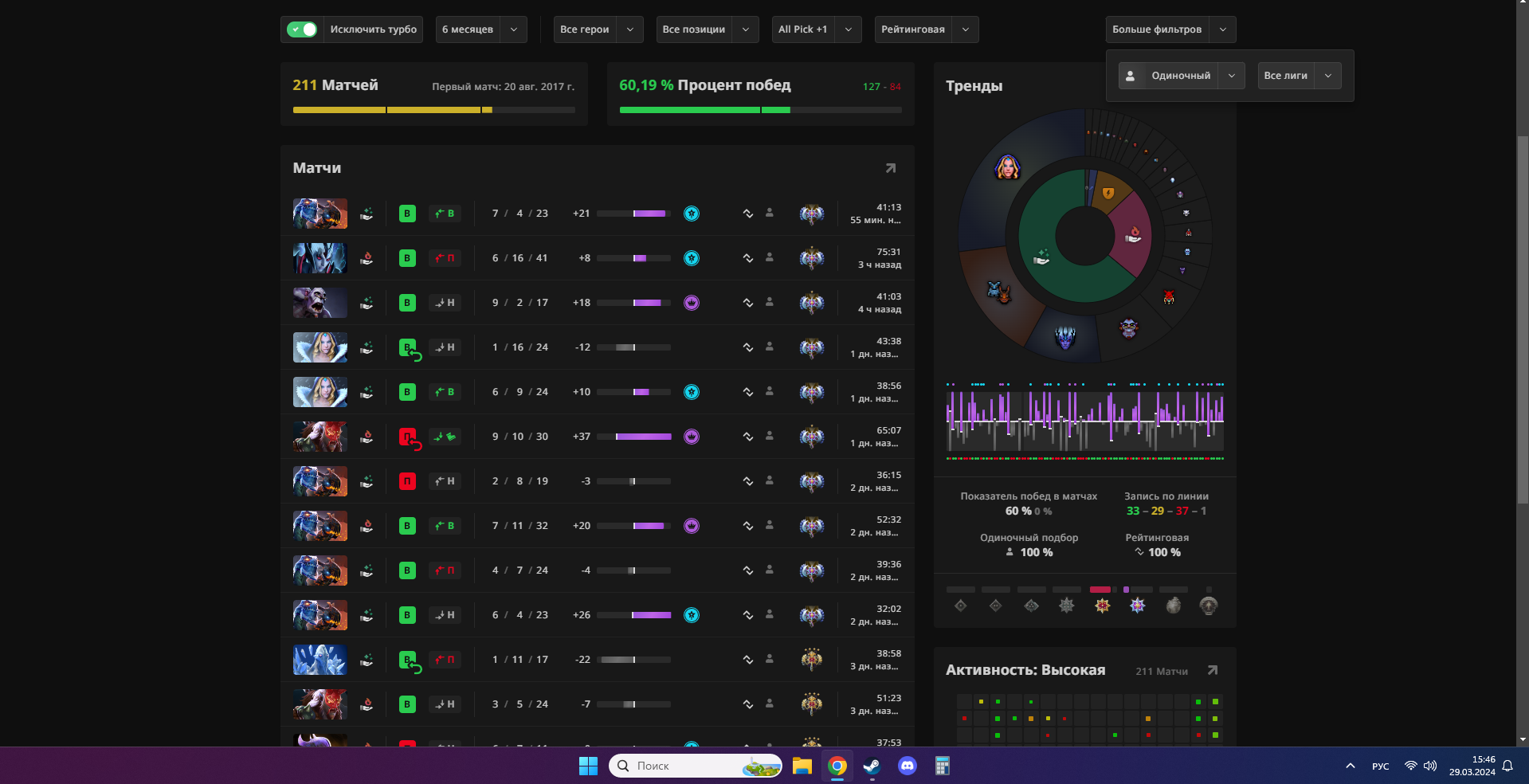Click the lane outcome badge in the 39:36 match row
This screenshot has width=1529, height=784.
[445, 570]
